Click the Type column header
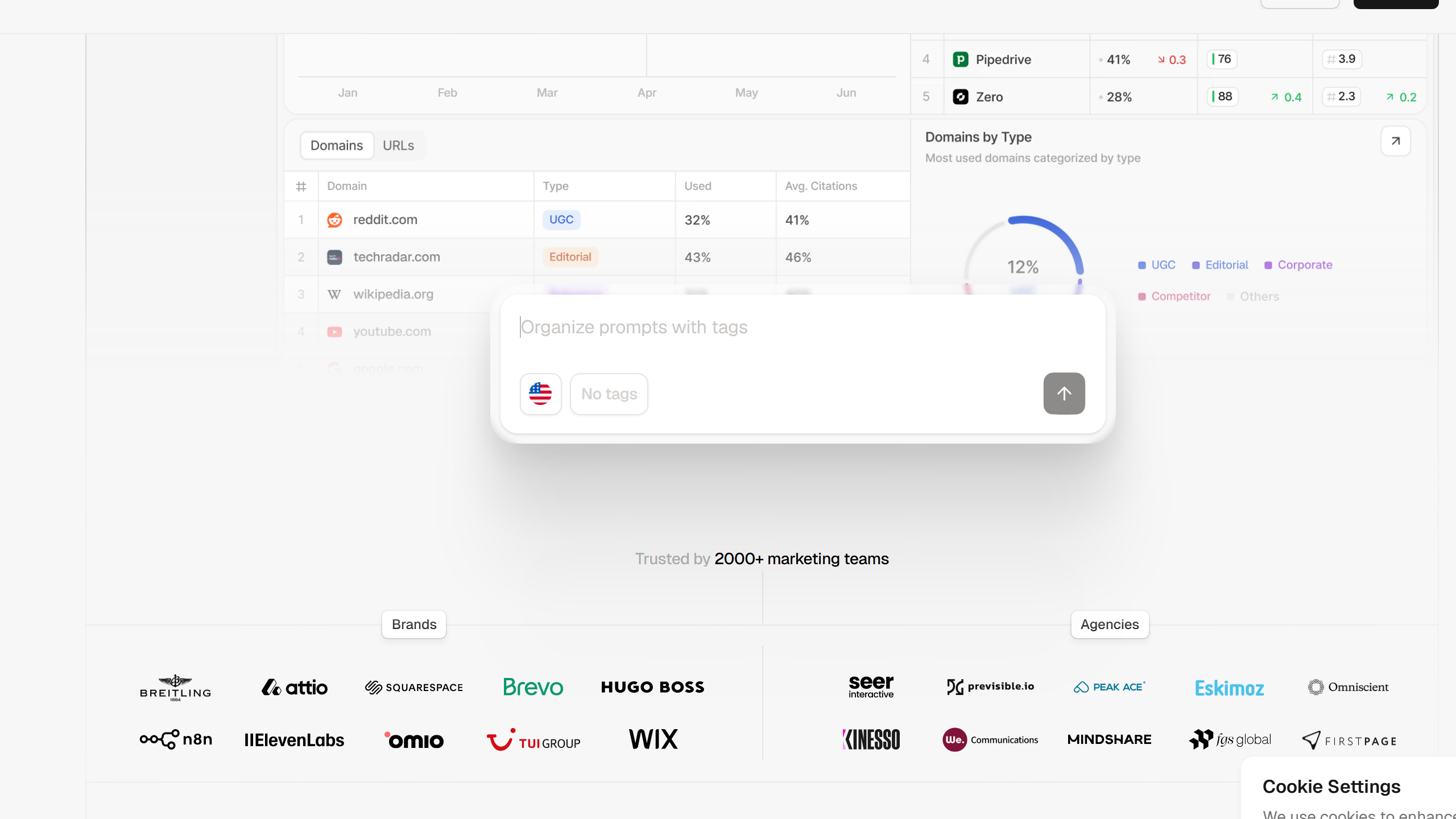 tap(556, 186)
